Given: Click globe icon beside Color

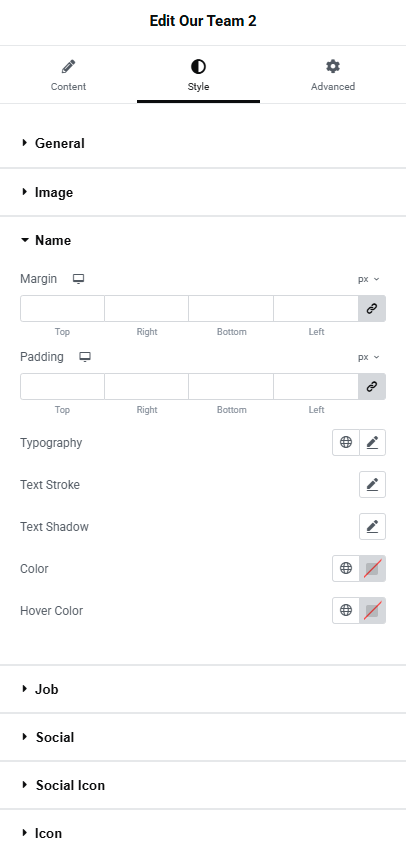Looking at the screenshot, I should 346,568.
